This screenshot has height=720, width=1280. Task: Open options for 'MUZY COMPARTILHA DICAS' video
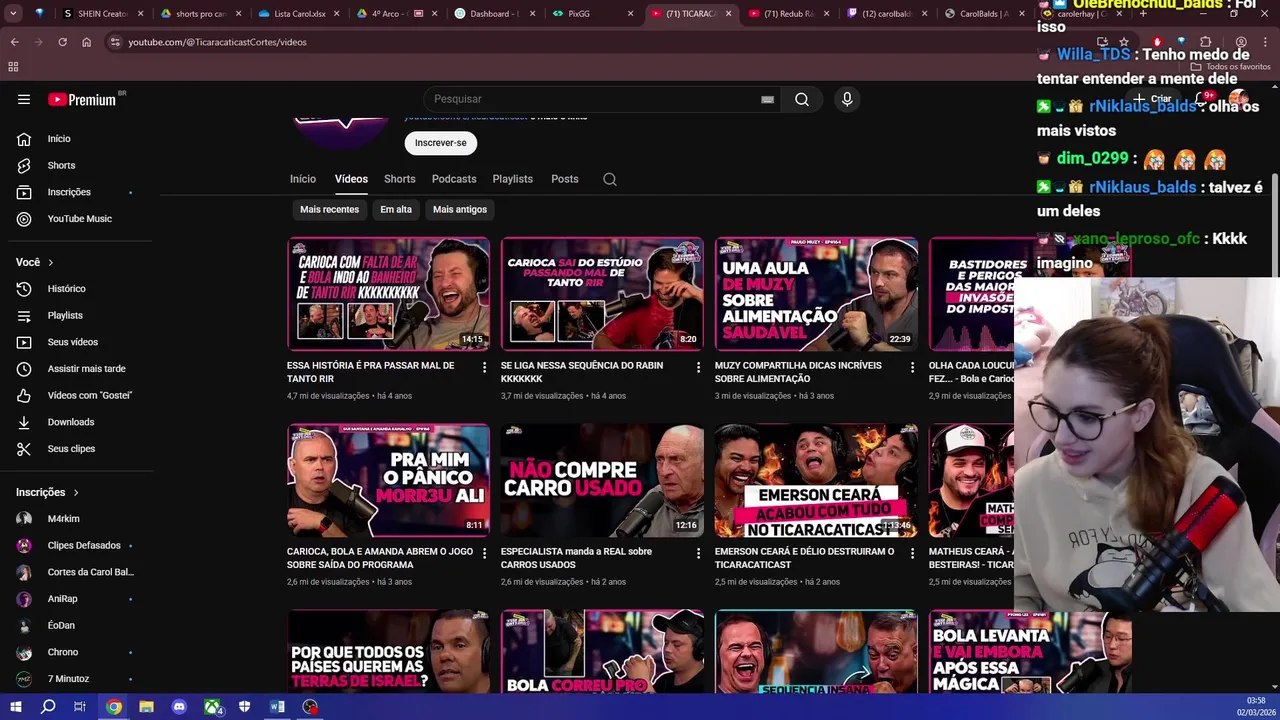pyautogui.click(x=912, y=367)
